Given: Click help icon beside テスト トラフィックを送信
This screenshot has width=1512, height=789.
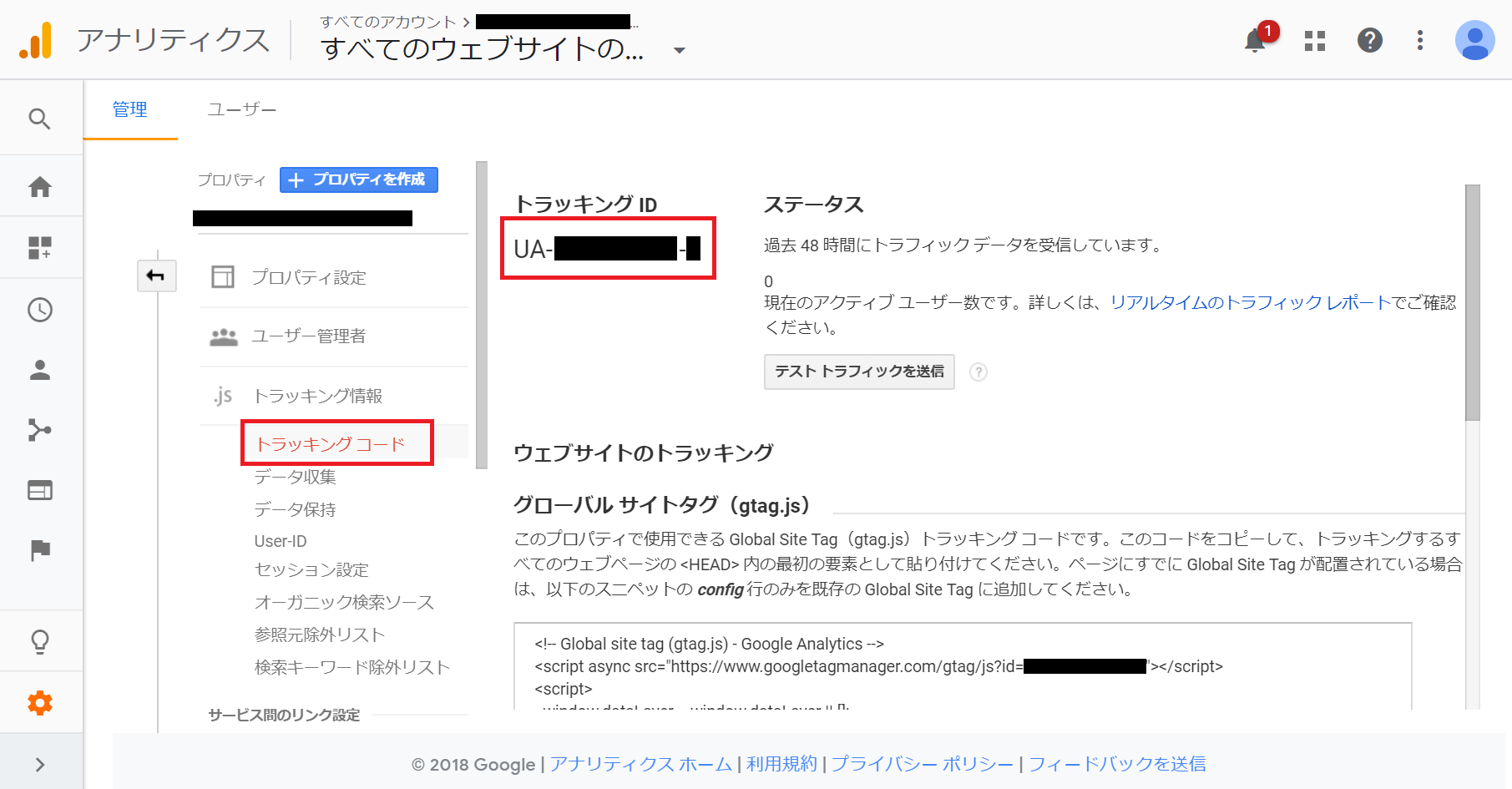Looking at the screenshot, I should pos(979,372).
